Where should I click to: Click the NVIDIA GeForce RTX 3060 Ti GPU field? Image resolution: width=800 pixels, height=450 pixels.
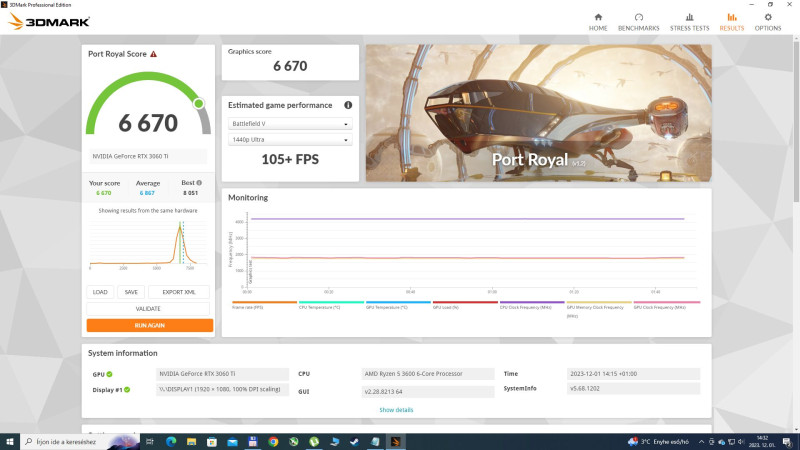[222, 374]
